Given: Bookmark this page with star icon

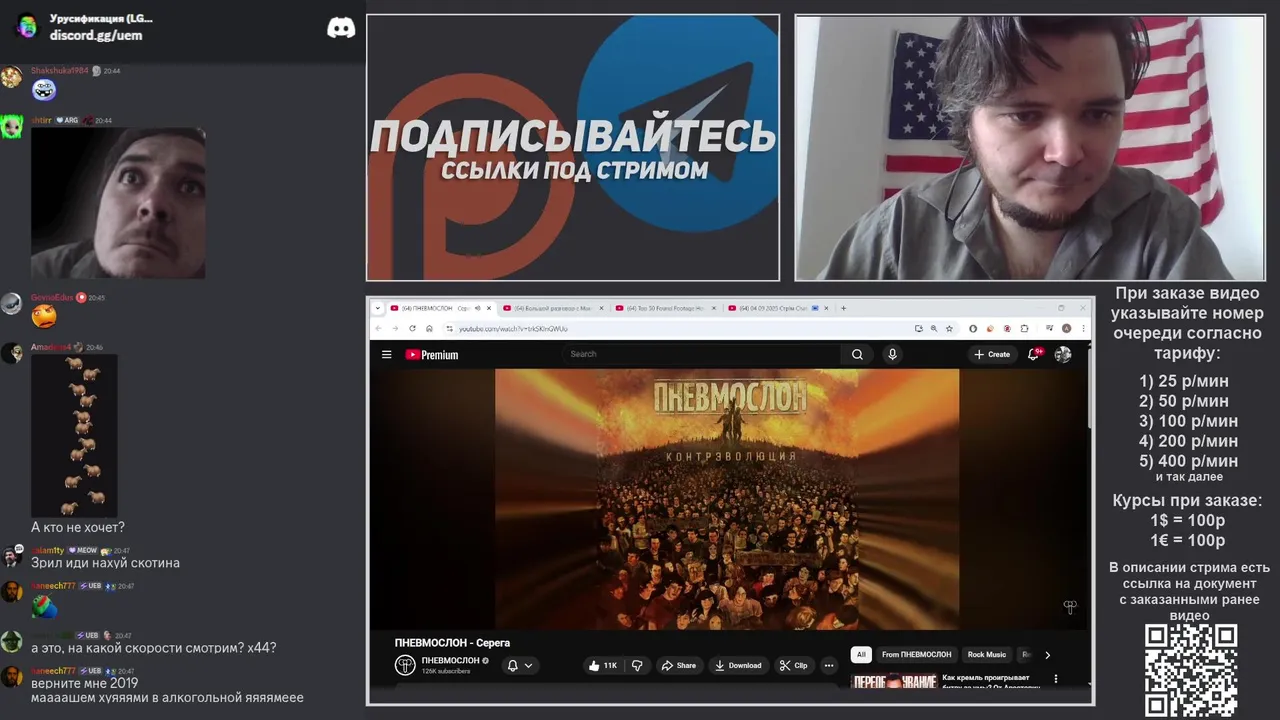Looking at the screenshot, I should point(949,328).
